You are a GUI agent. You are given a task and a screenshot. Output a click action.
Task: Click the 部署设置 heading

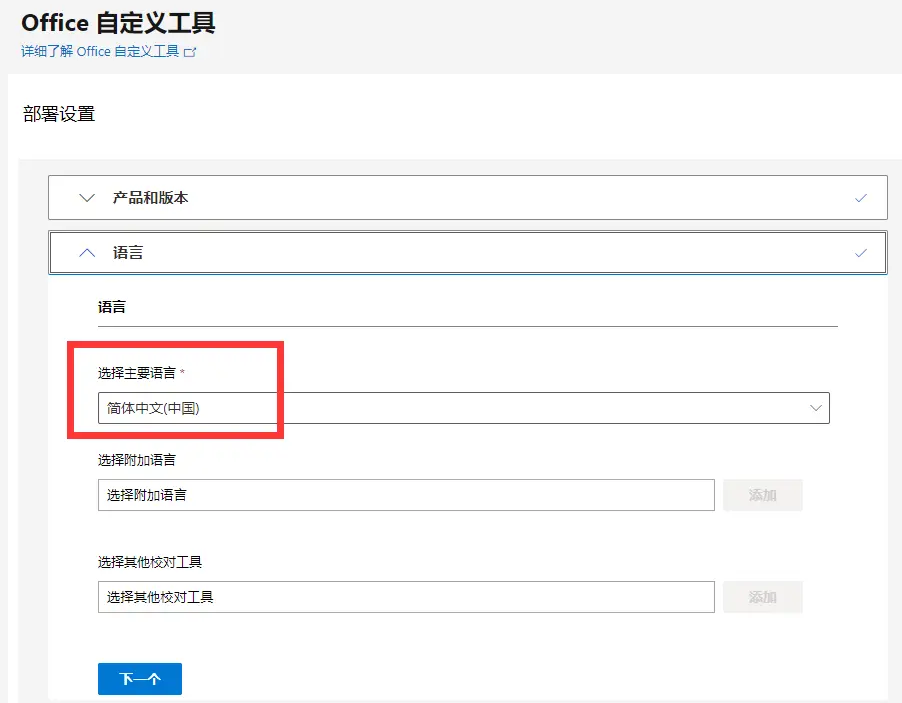pos(59,114)
